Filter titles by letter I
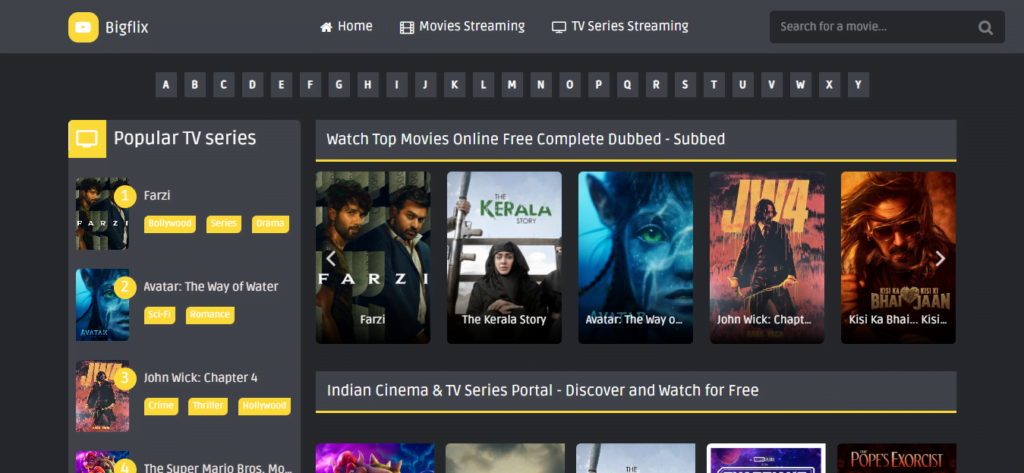 (396, 85)
